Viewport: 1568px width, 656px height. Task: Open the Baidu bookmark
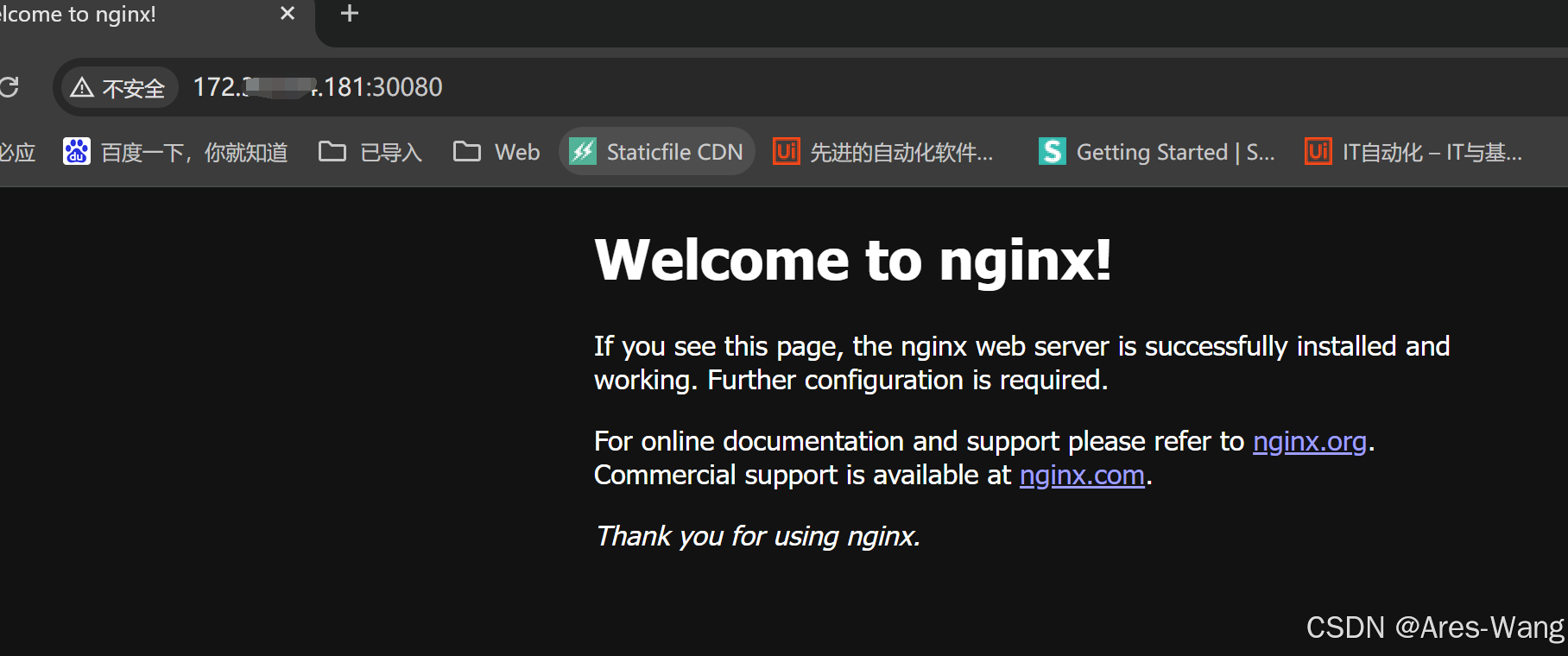point(175,152)
